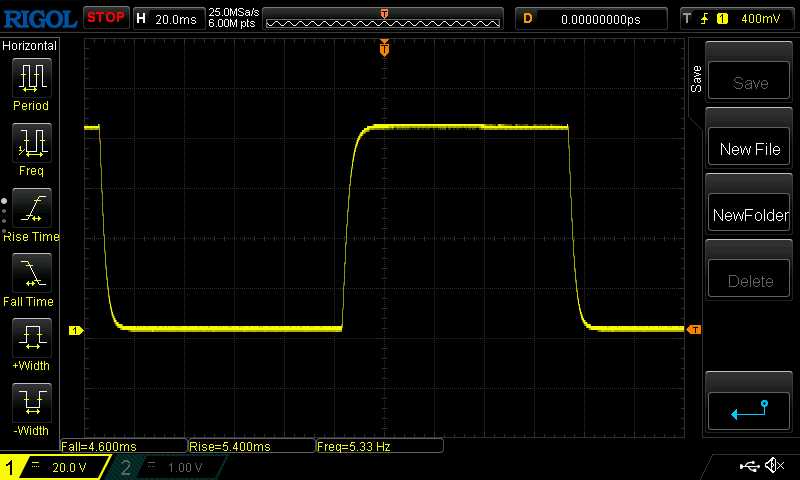This screenshot has width=800, height=480.
Task: Click the muted speaker sound icon
Action: click(x=775, y=465)
